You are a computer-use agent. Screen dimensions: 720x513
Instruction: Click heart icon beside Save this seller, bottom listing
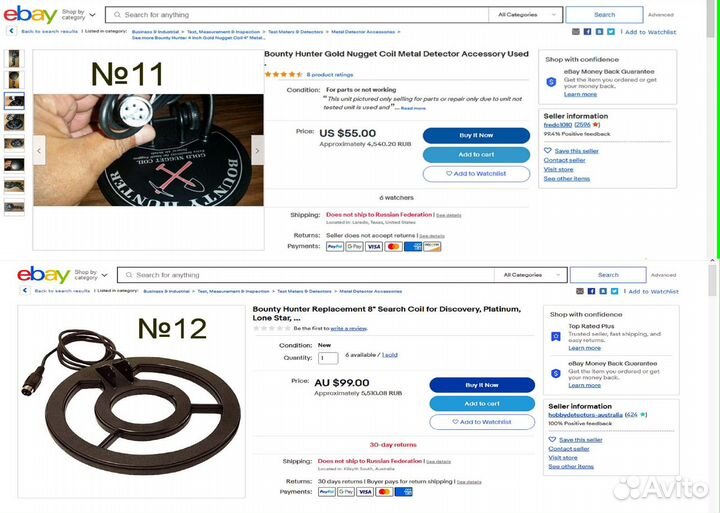(552, 440)
